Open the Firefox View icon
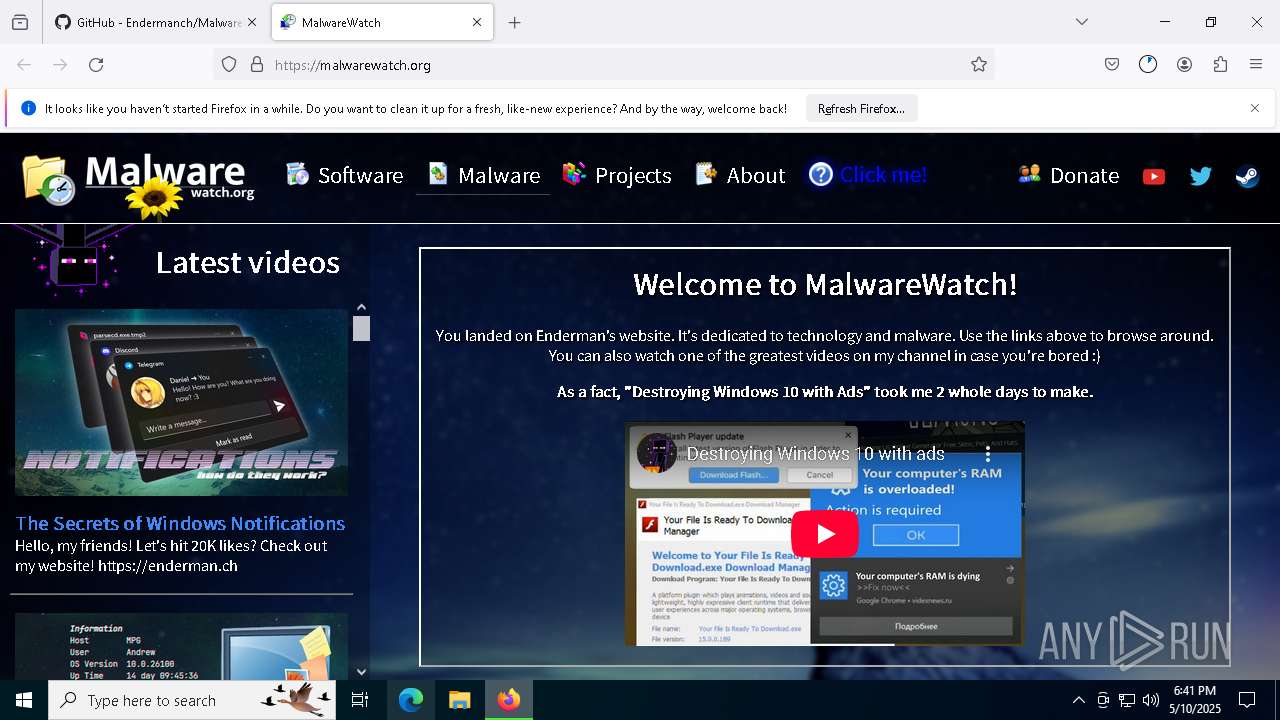 pyautogui.click(x=20, y=22)
